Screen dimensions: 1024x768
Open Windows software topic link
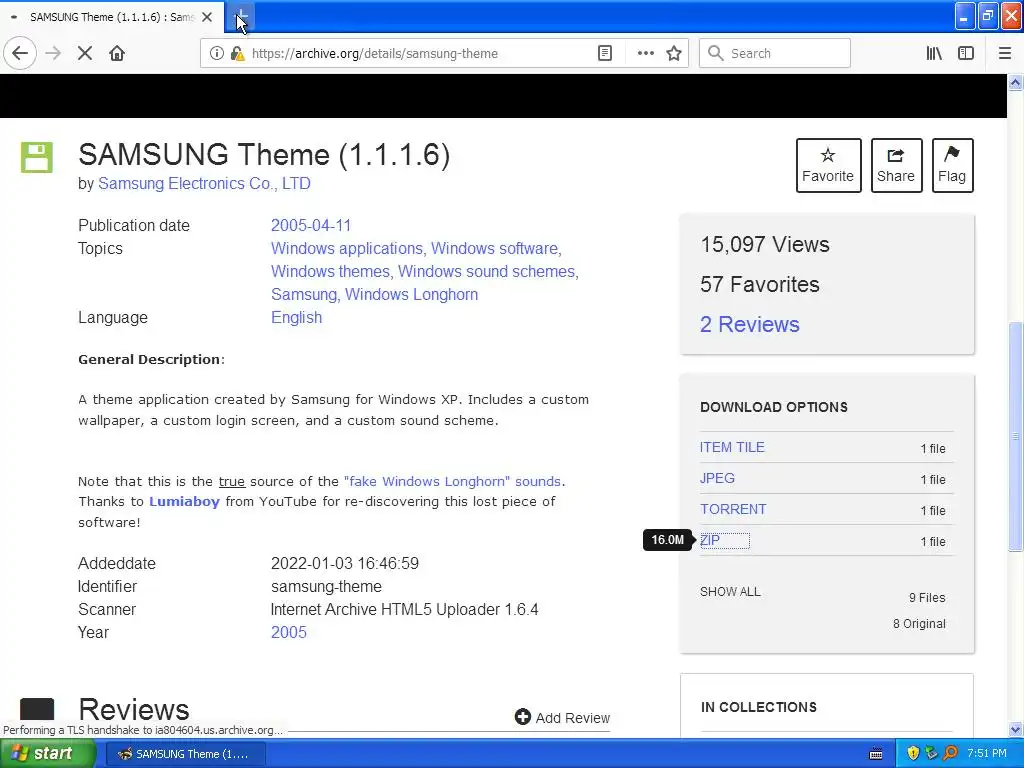tap(494, 249)
